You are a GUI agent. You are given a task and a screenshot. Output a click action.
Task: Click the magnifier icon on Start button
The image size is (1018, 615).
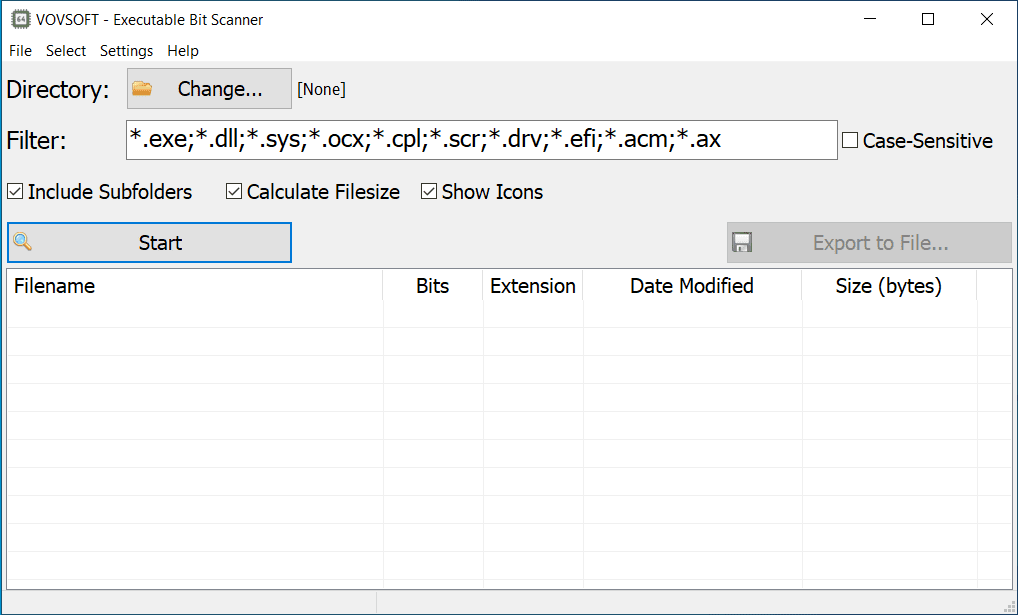[23, 242]
